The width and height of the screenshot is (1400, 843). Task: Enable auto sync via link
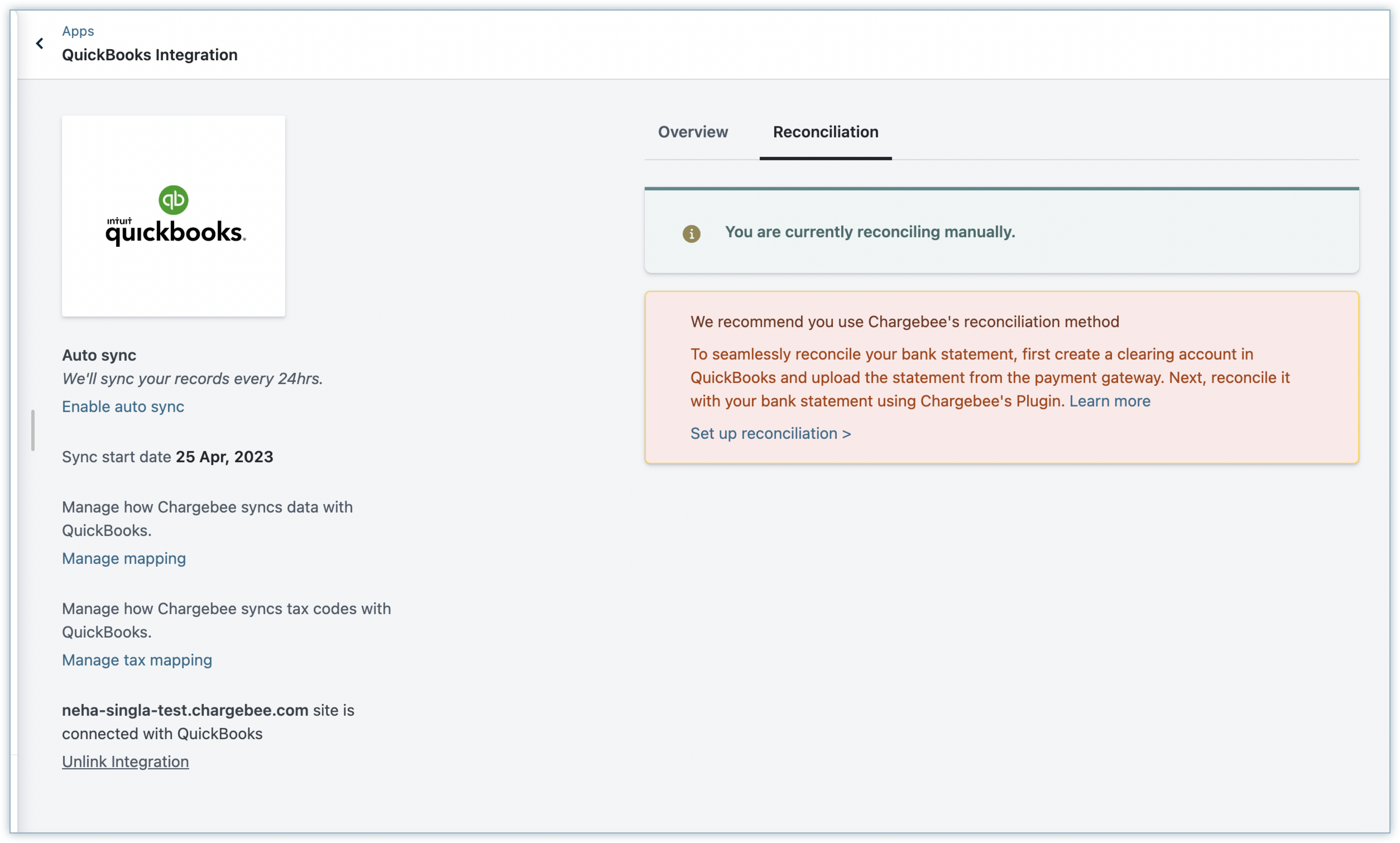point(123,407)
